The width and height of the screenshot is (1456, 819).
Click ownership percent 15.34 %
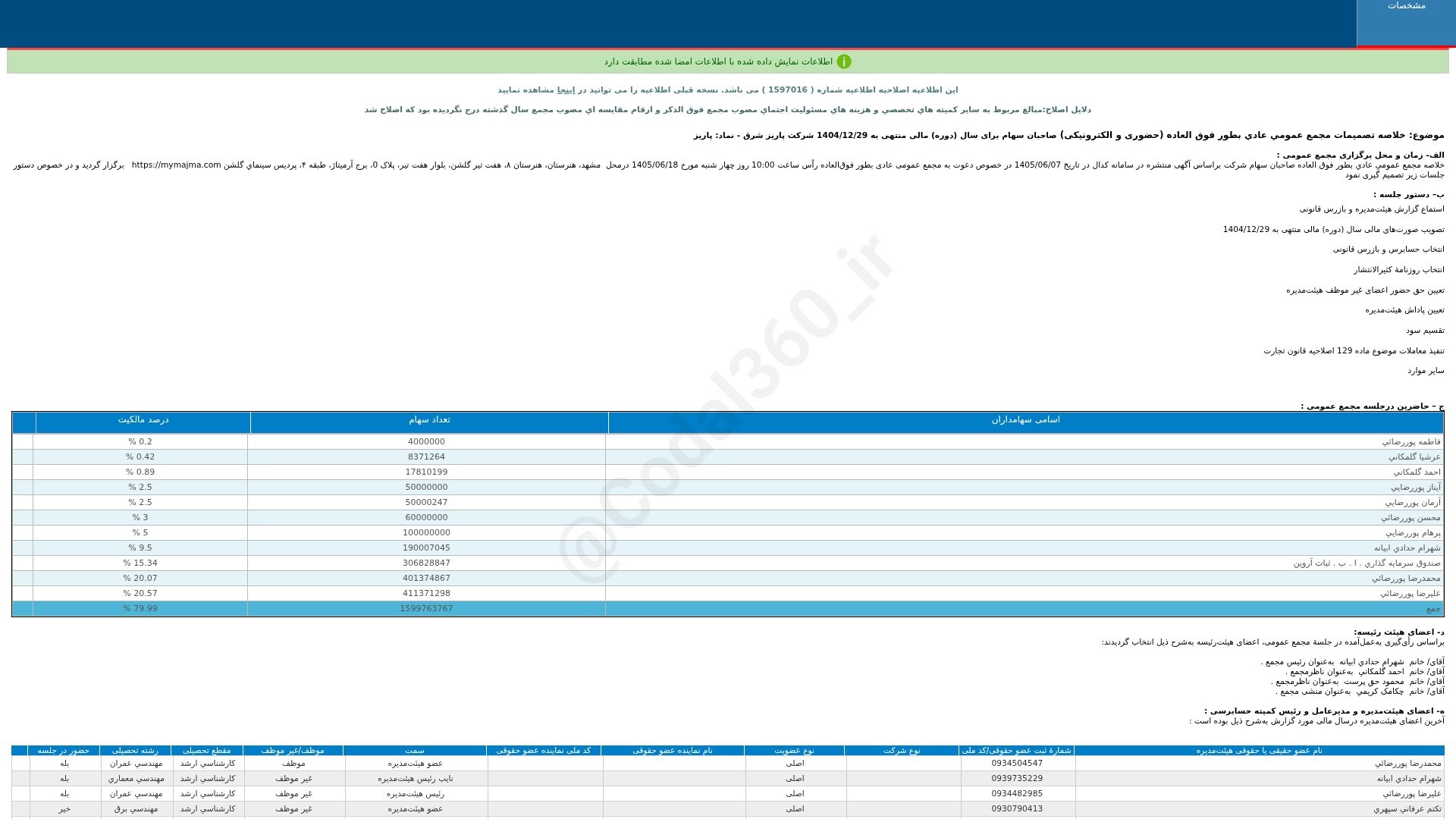tap(140, 563)
